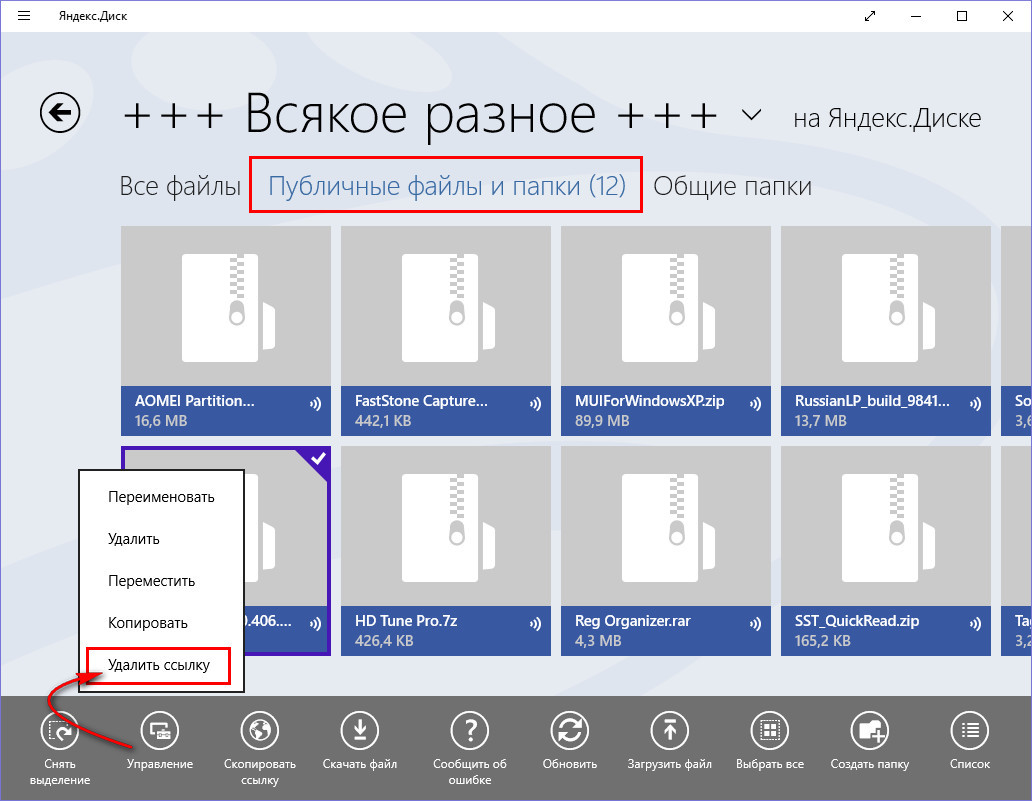1032x801 pixels.
Task: Click the Обновить refresh icon
Action: click(570, 731)
